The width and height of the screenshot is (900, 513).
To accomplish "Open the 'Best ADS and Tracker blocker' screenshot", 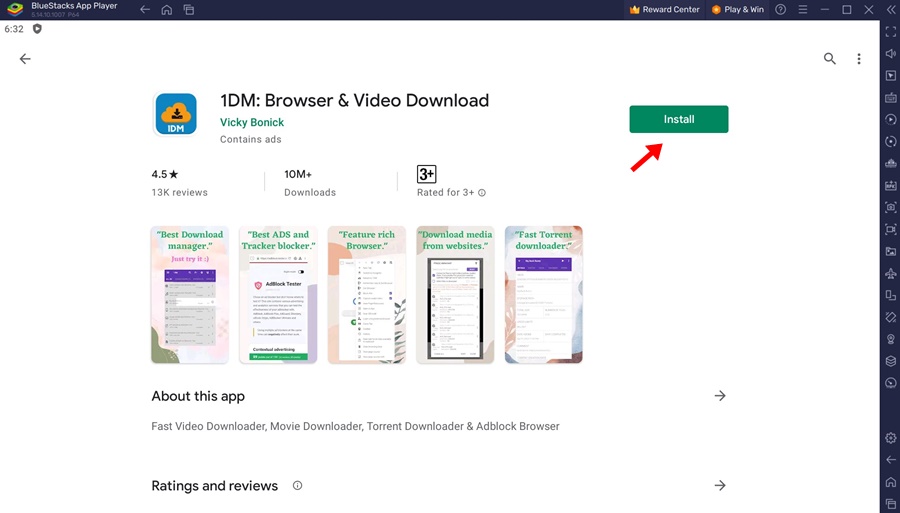I will pos(278,294).
